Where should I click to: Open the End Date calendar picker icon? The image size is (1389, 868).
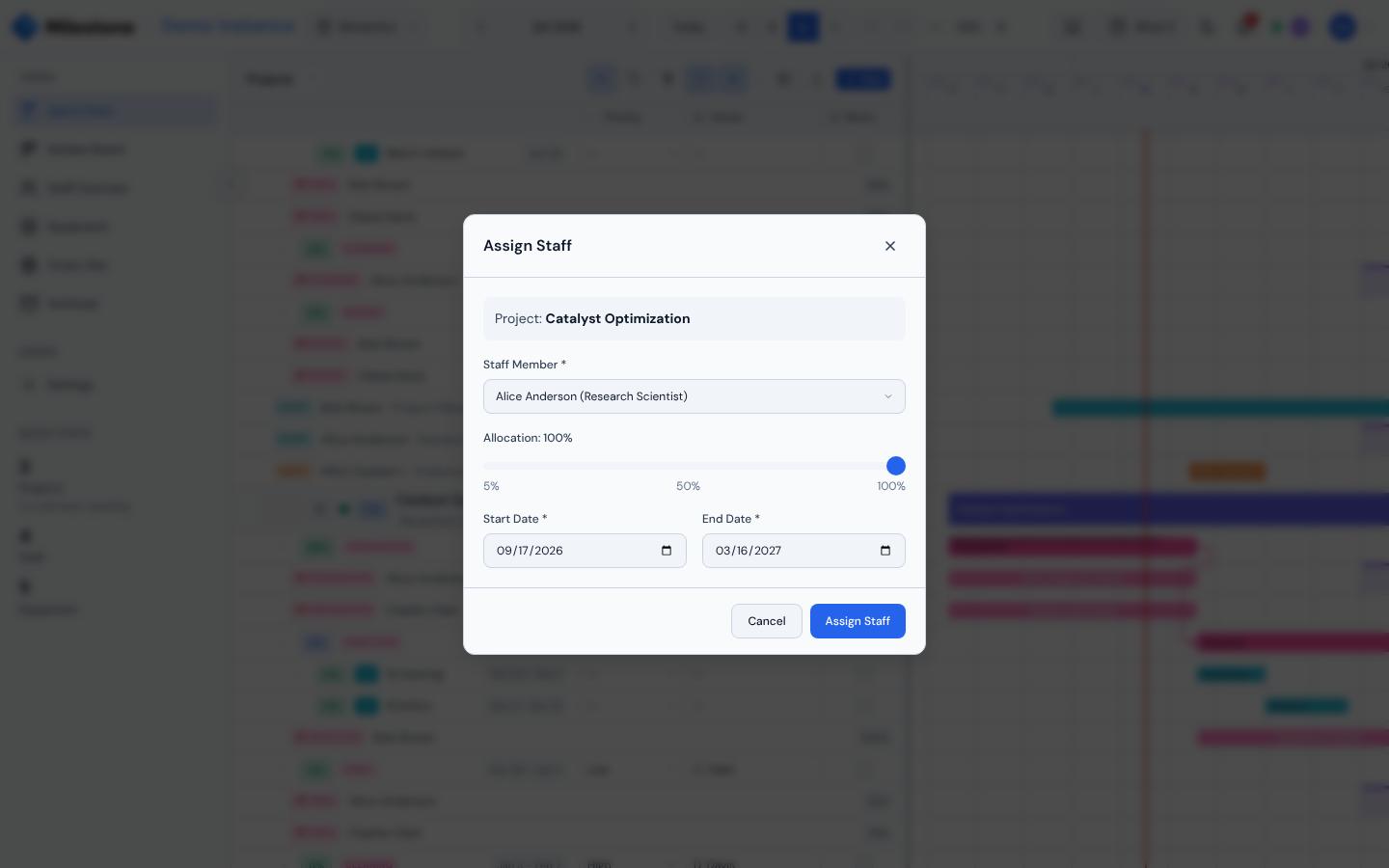885,551
